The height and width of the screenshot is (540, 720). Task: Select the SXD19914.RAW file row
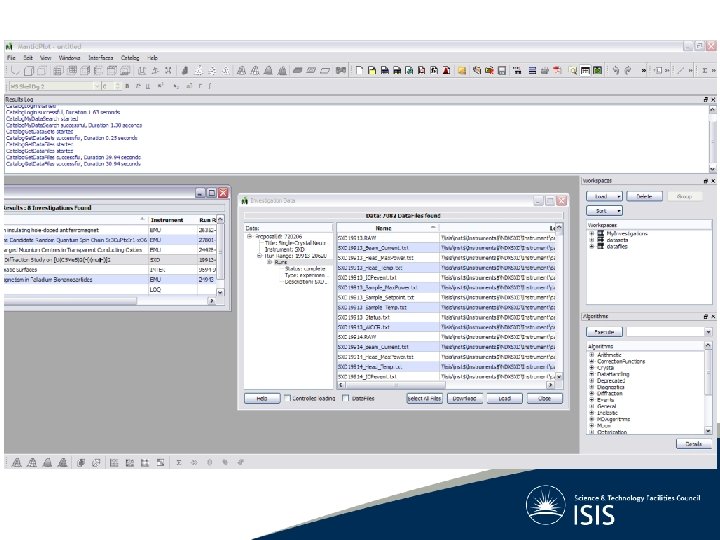(446, 337)
